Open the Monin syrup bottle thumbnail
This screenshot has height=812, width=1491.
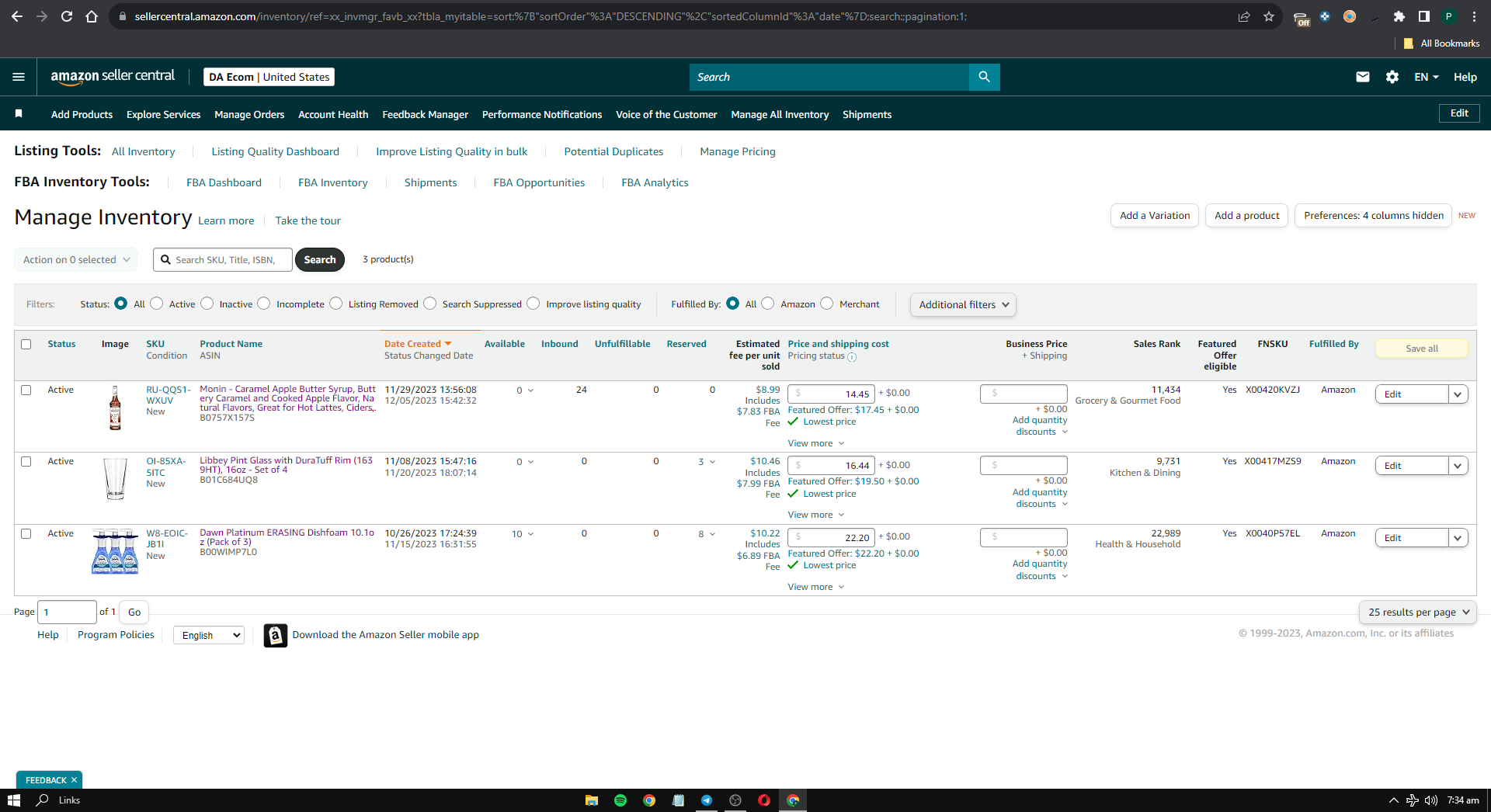(115, 408)
